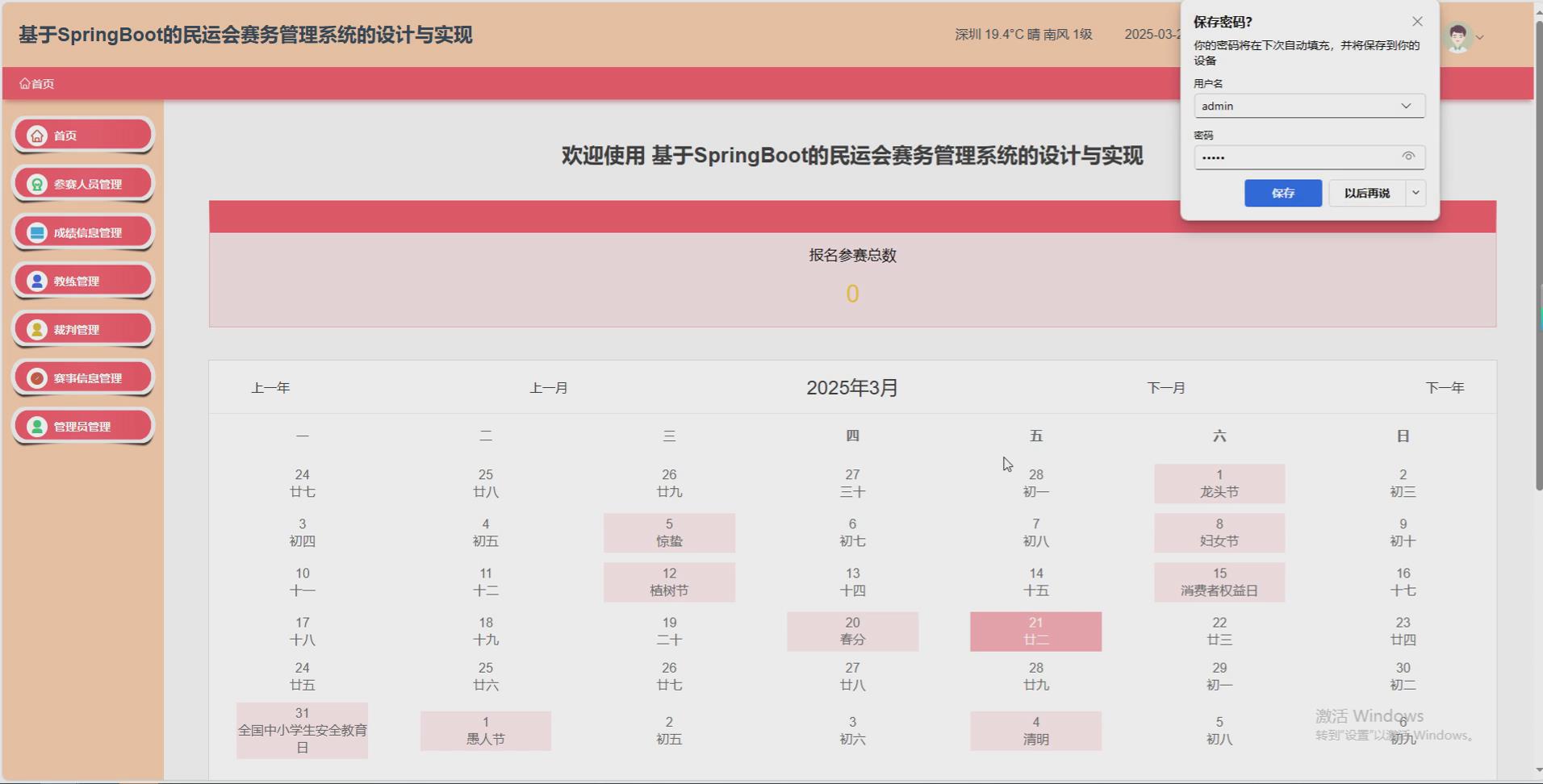
Task: Click the 裁判管理 sidebar icon
Action: 36,328
